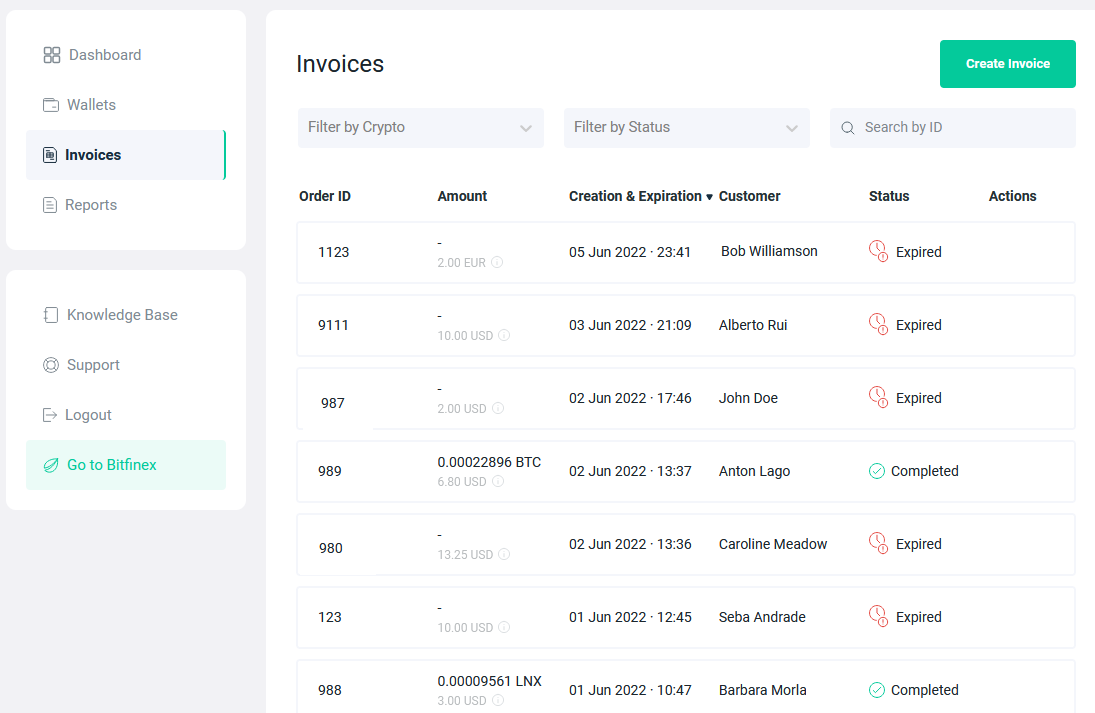This screenshot has height=713, width=1095.
Task: Open the Filter by Status dropdown
Action: click(686, 128)
